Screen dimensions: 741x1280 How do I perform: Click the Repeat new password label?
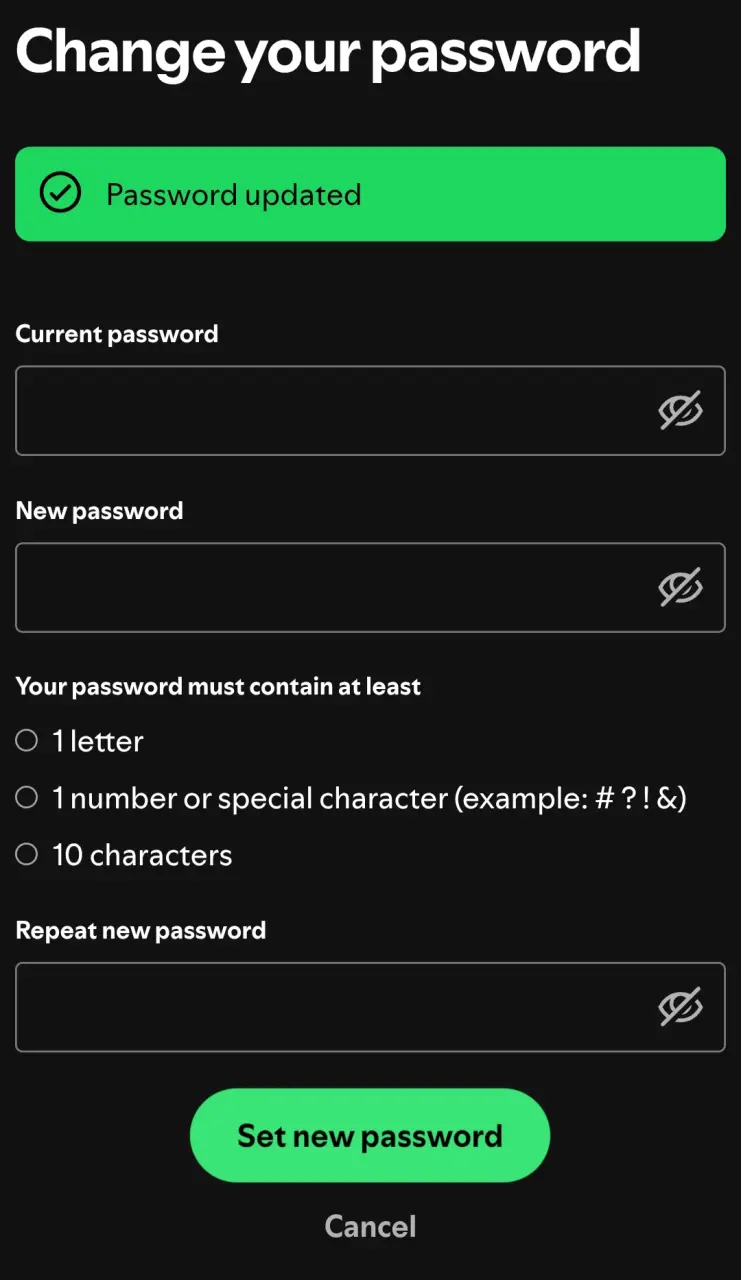[x=141, y=931]
